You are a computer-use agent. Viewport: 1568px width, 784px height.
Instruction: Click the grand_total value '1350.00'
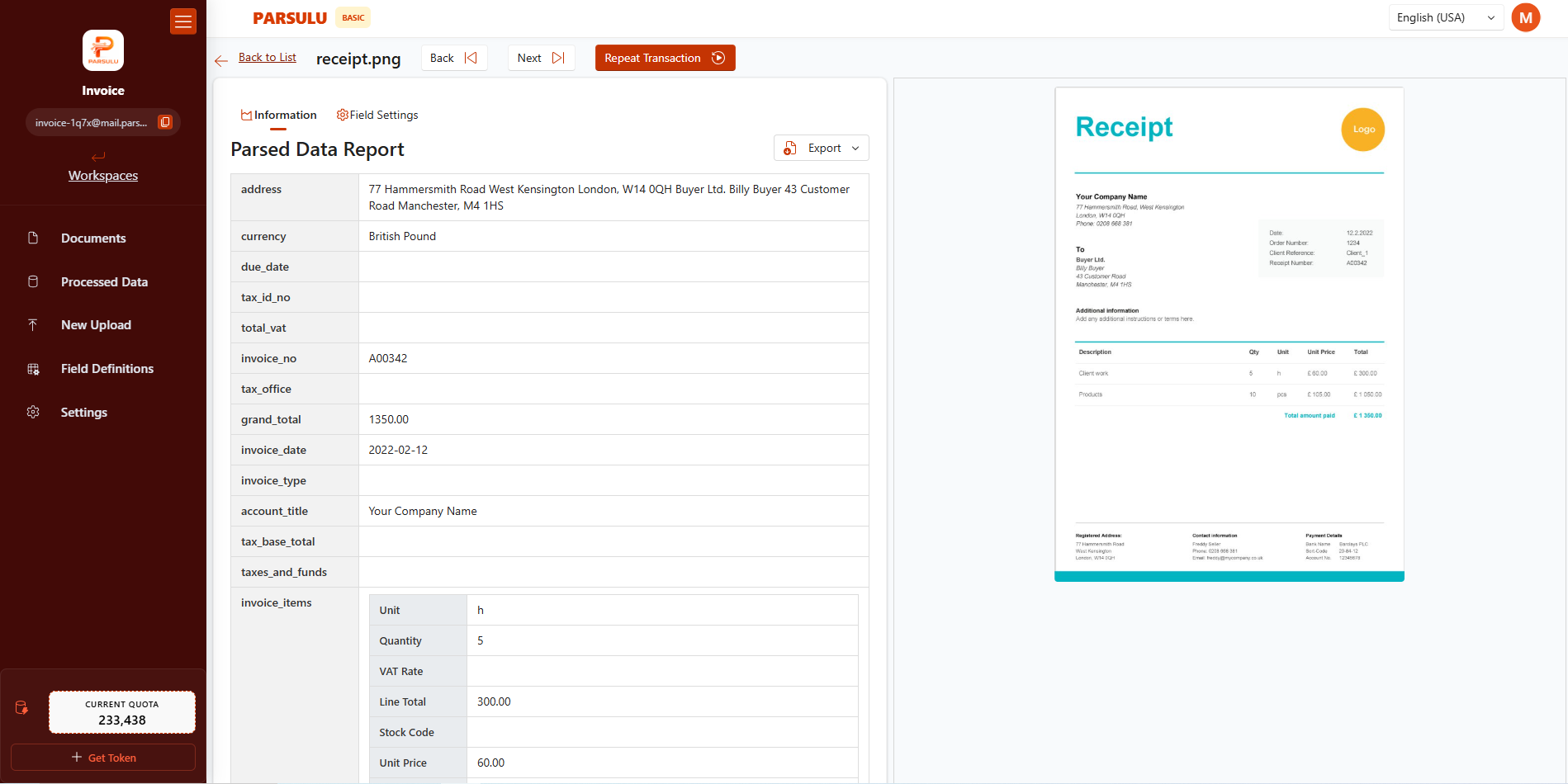coord(389,419)
